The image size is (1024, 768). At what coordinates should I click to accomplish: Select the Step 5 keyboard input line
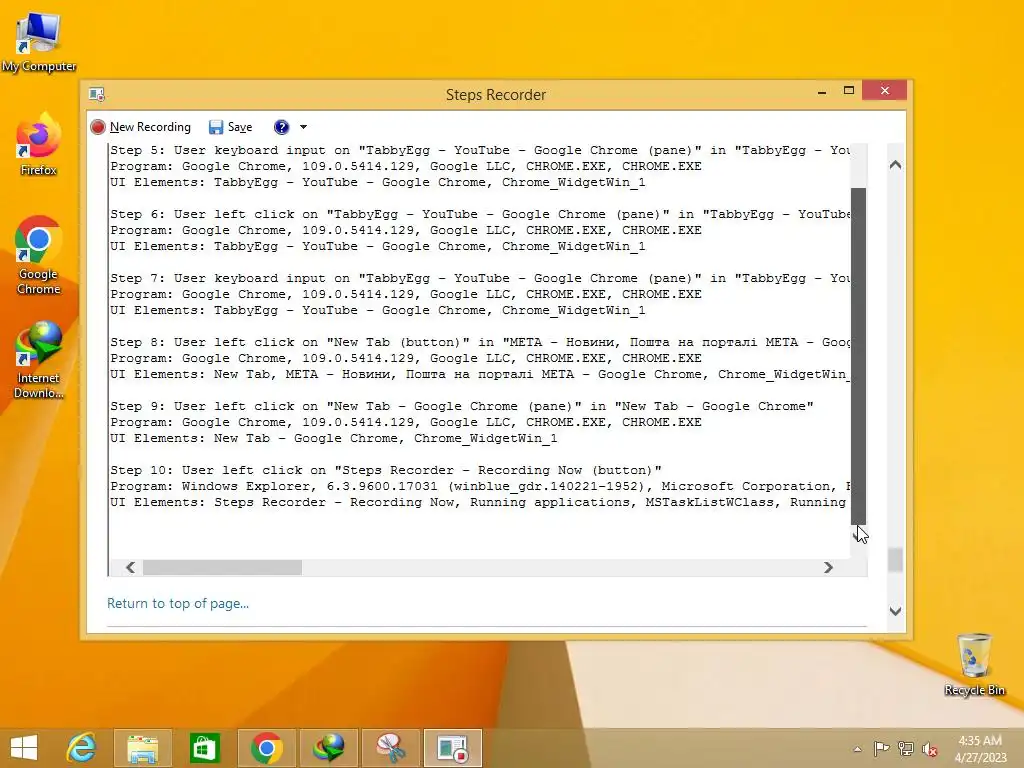tap(480, 150)
